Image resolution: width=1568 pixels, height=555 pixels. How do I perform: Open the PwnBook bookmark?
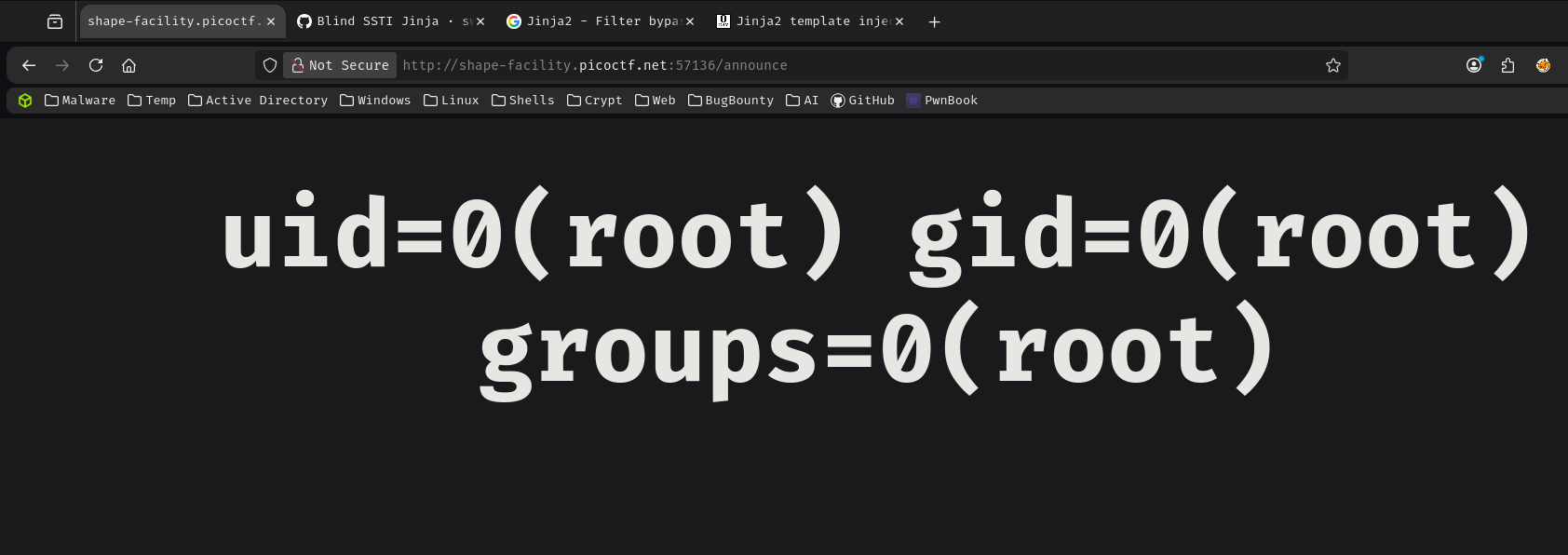pos(941,101)
